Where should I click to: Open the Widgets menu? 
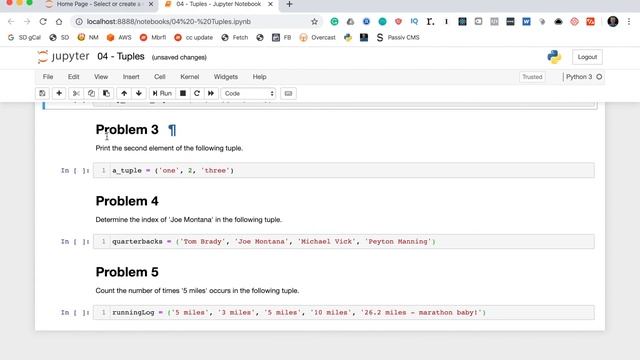226,77
